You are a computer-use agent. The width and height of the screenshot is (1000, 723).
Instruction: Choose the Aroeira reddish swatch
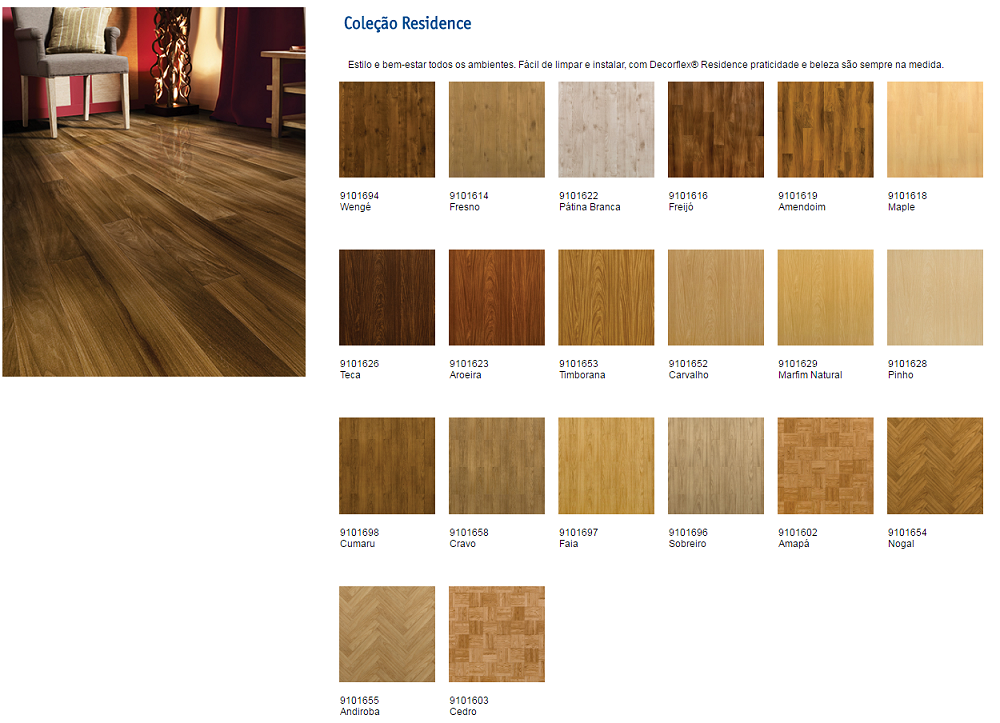(x=497, y=298)
